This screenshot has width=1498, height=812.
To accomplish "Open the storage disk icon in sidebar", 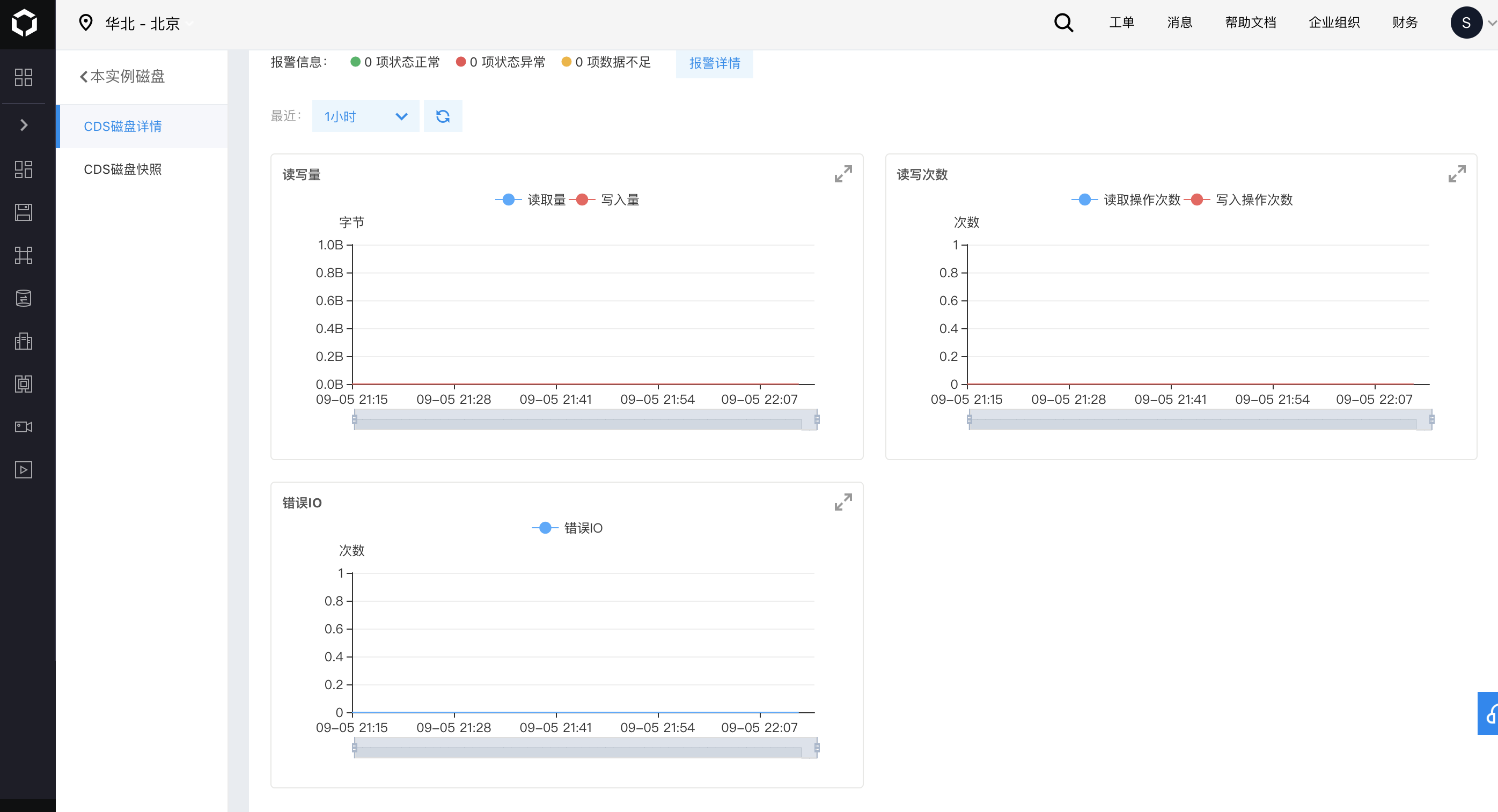I will [23, 212].
